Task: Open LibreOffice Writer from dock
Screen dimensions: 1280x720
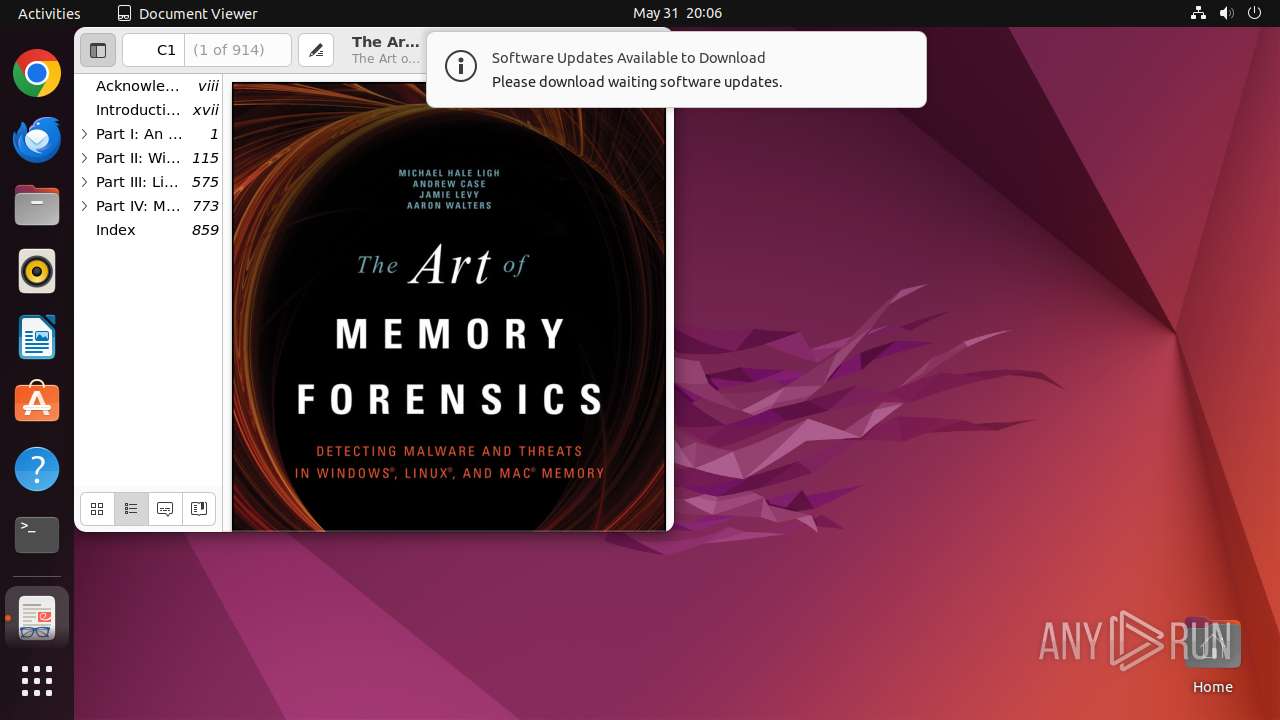Action: click(37, 338)
